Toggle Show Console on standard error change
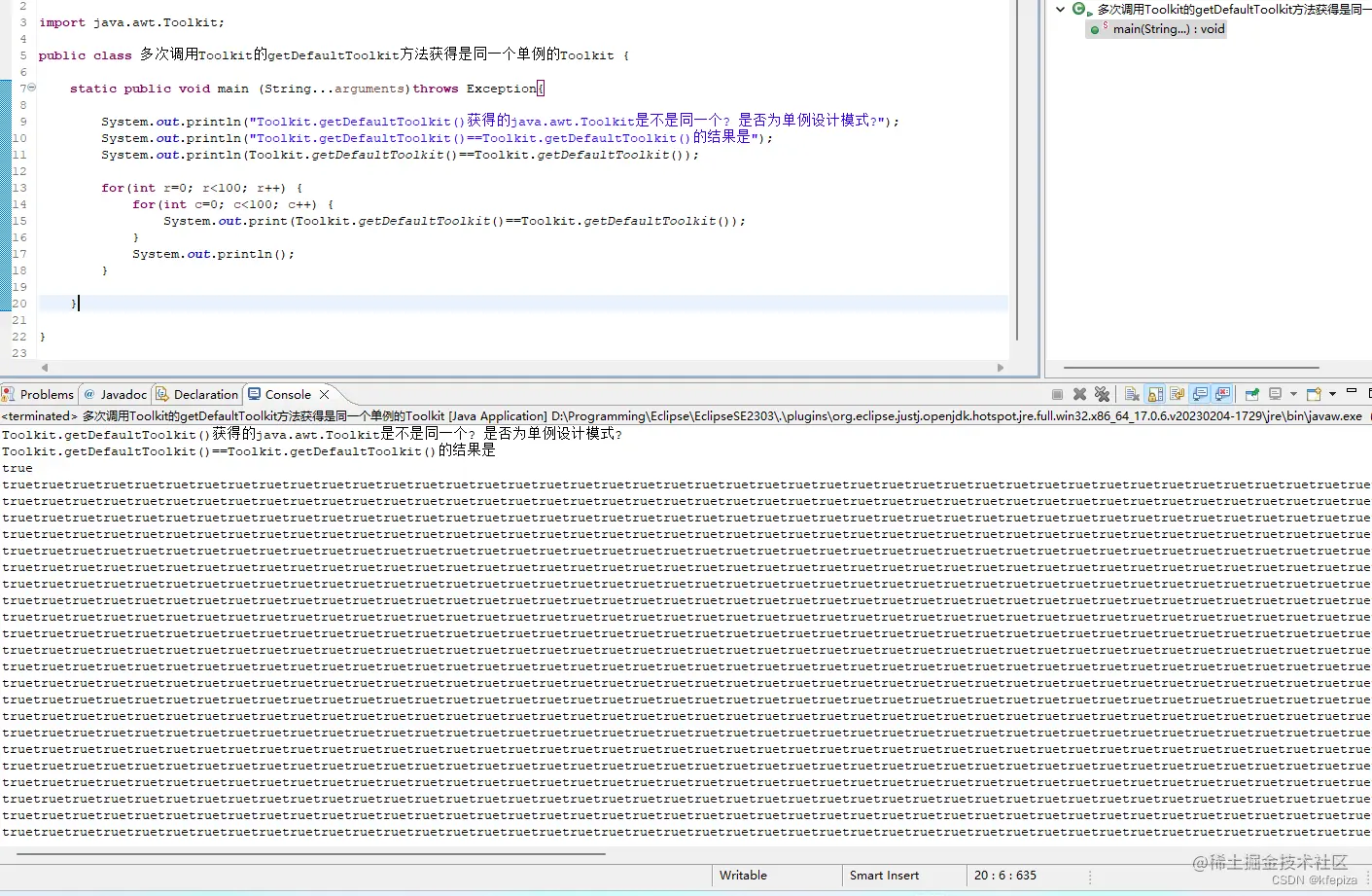1372x896 pixels. point(1223,394)
